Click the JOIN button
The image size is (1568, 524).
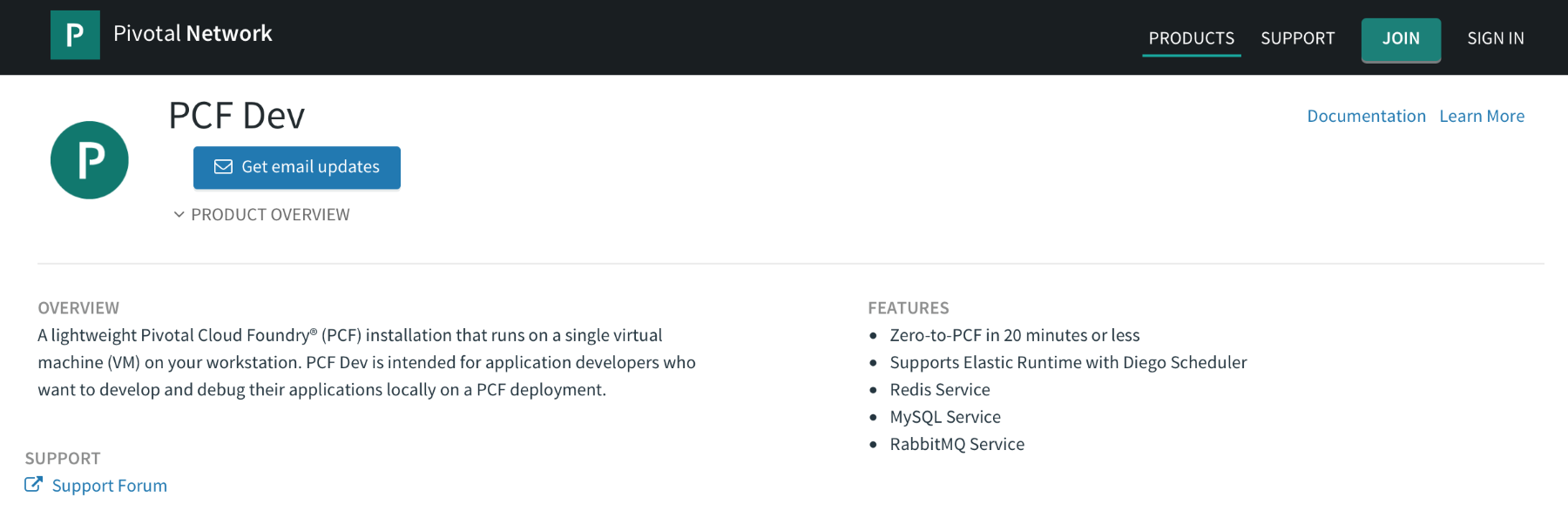[x=1401, y=39]
